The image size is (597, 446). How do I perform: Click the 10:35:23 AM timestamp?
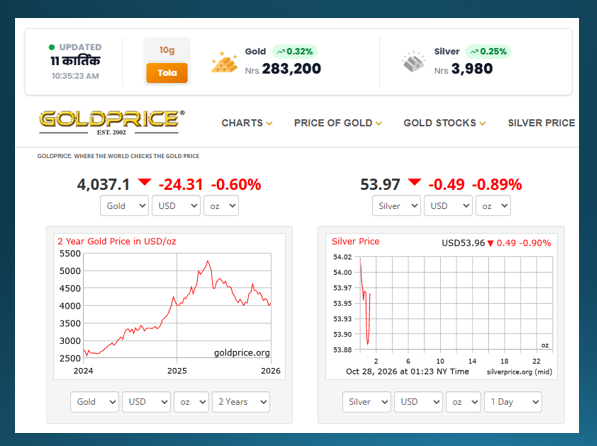pos(75,76)
